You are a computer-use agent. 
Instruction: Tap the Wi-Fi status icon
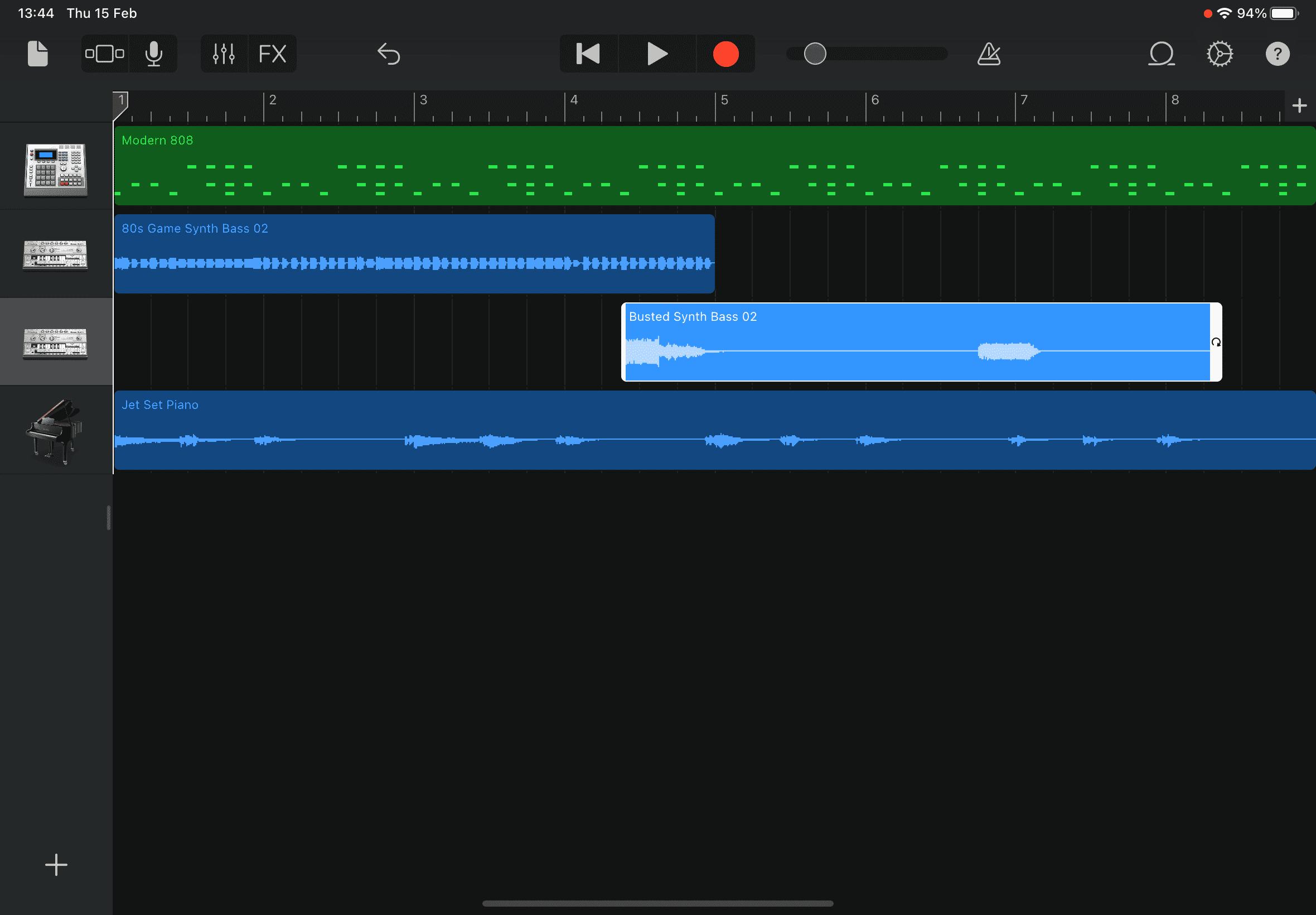1225,13
